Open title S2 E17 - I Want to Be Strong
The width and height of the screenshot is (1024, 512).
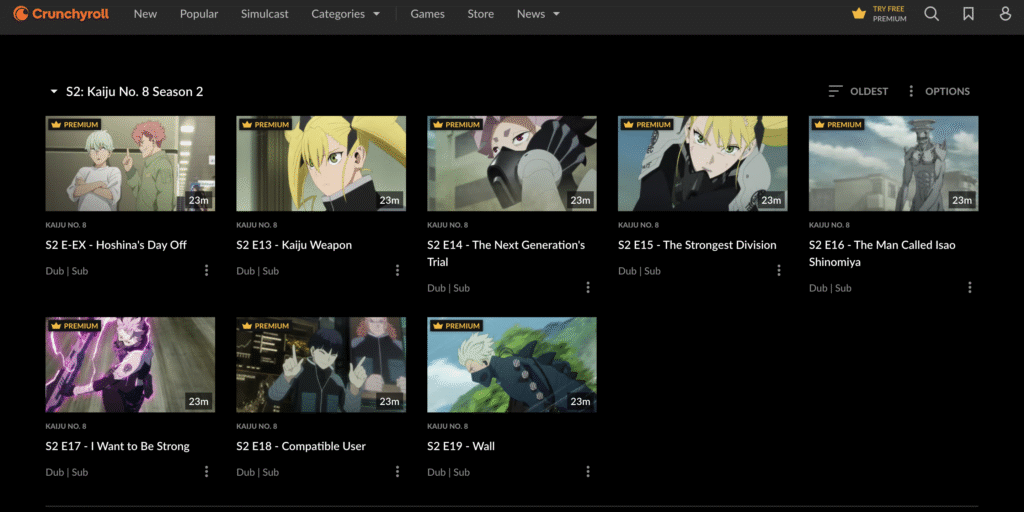coord(118,446)
